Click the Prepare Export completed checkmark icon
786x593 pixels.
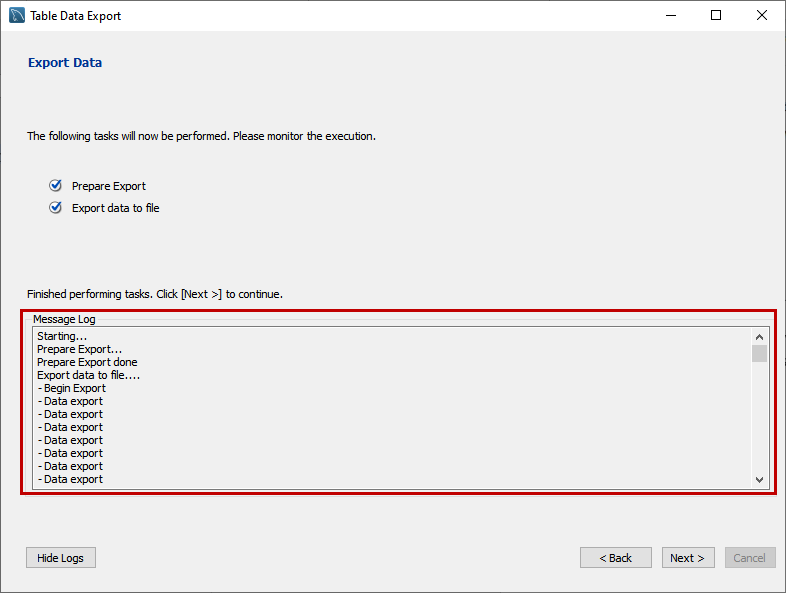[56, 186]
